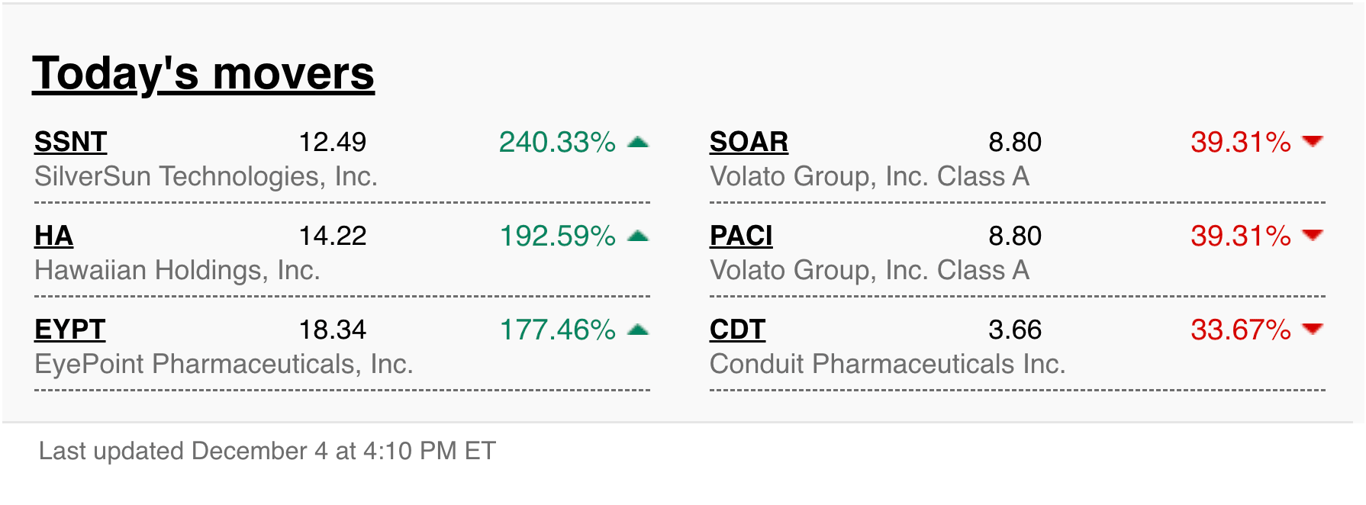The height and width of the screenshot is (505, 1366).
Task: Open the SOAR ticker link
Action: (x=749, y=143)
